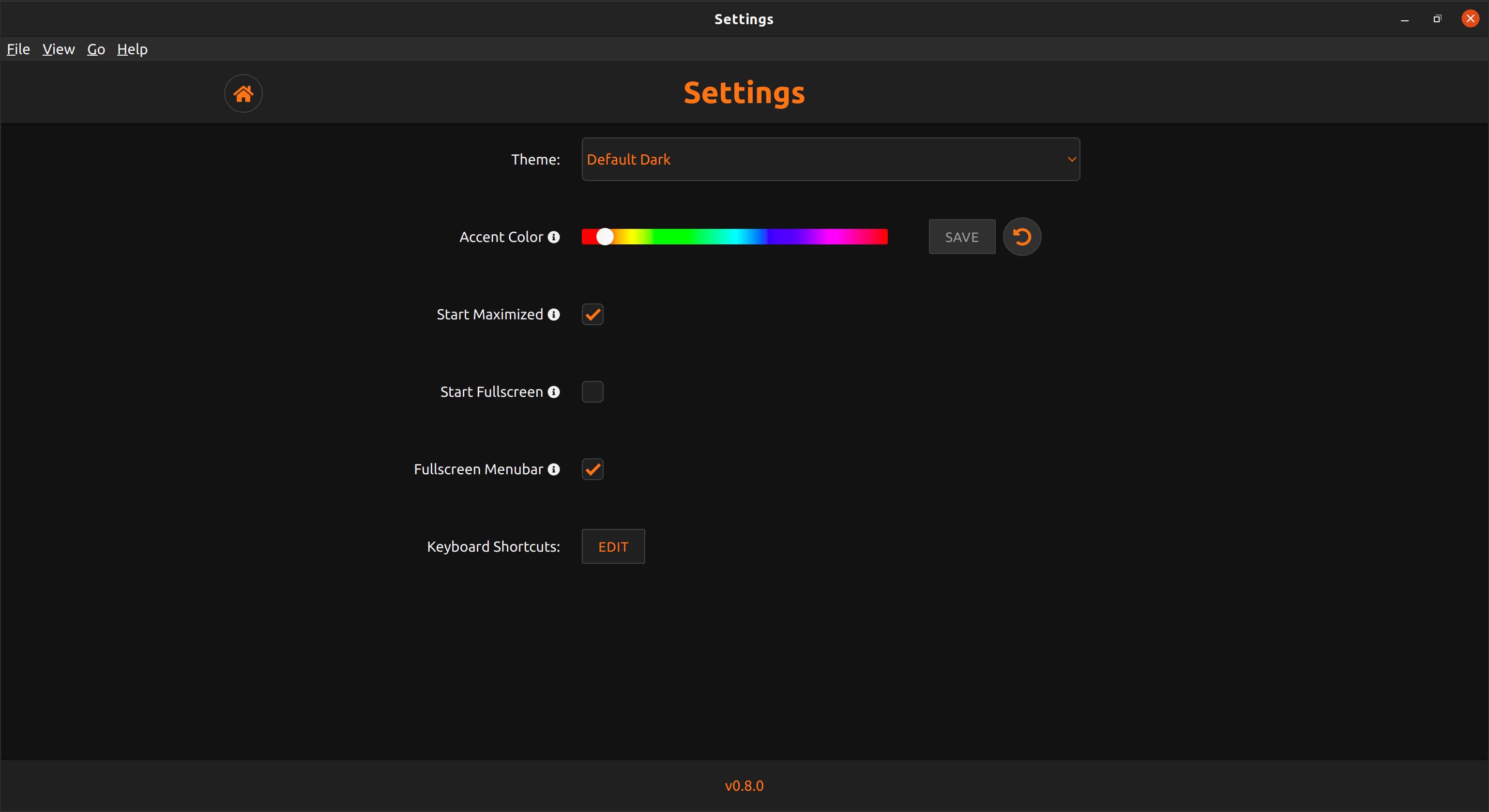Disable the Start Maximized checkbox
Screen dimensions: 1489x812
coord(592,315)
